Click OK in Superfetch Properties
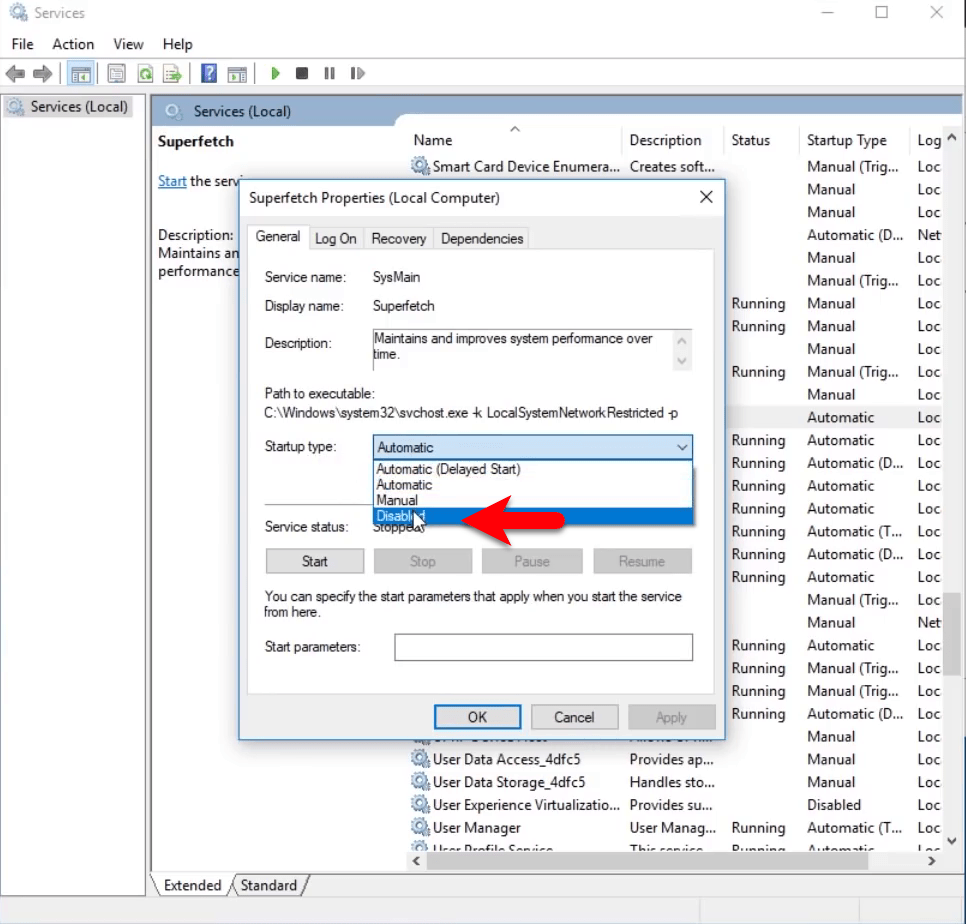 coord(477,717)
